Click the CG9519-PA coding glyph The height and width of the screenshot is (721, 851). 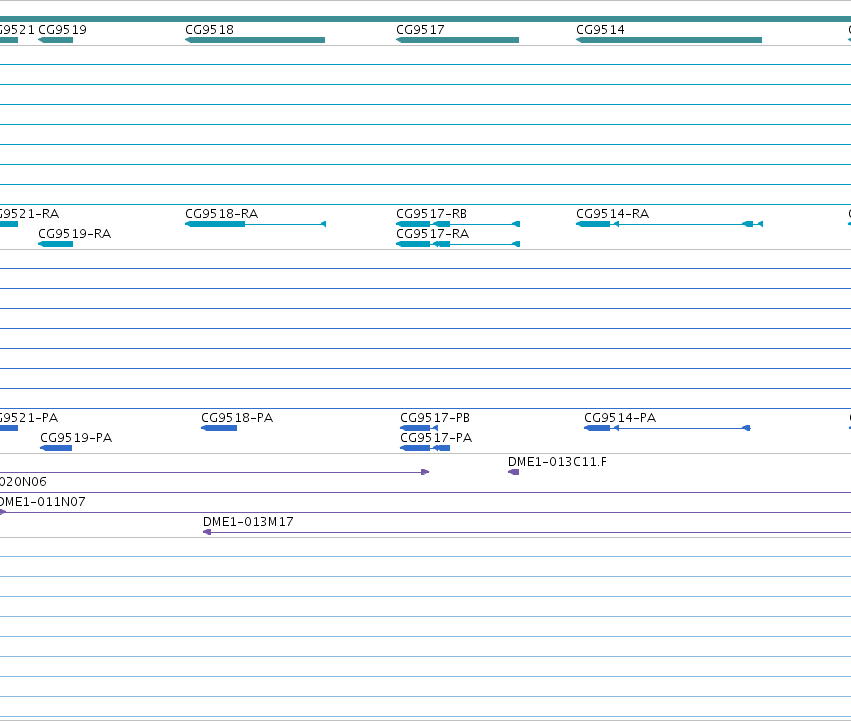pyautogui.click(x=56, y=448)
